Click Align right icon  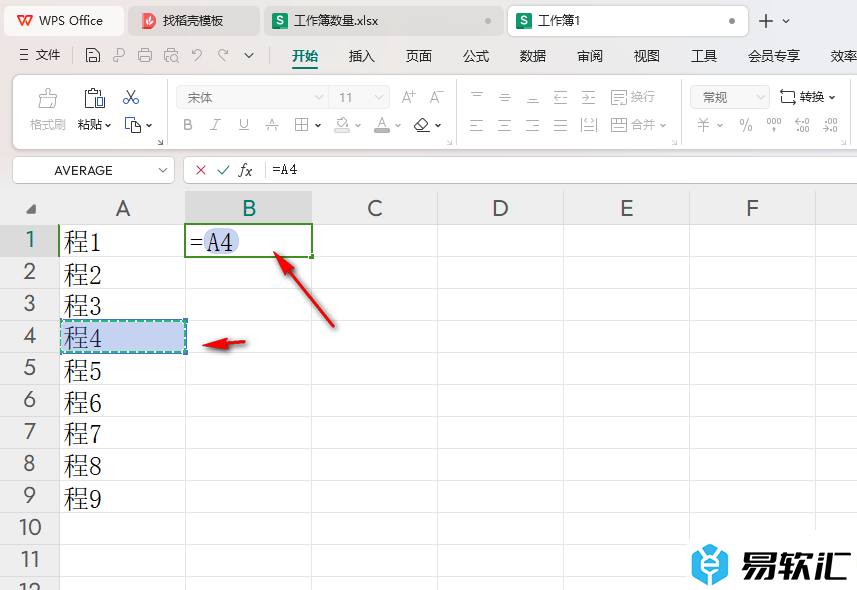point(532,125)
